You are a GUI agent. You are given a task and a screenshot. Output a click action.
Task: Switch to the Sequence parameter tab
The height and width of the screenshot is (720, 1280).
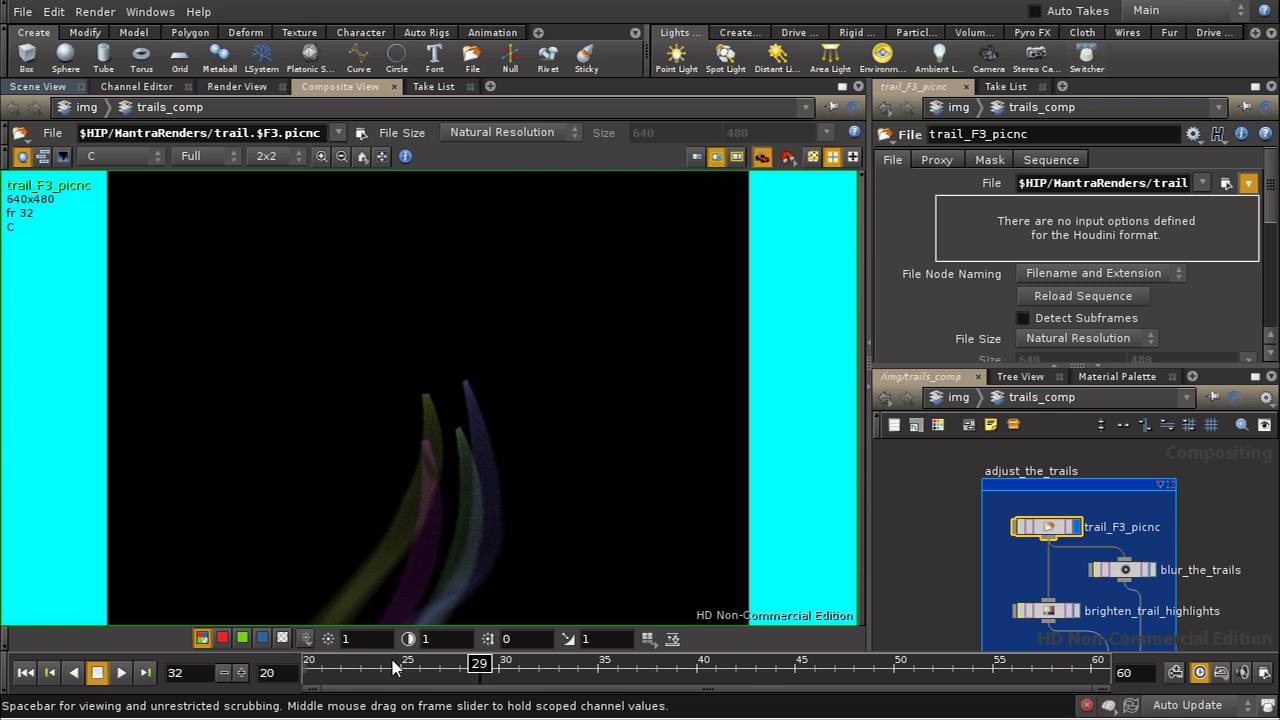pyautogui.click(x=1051, y=160)
